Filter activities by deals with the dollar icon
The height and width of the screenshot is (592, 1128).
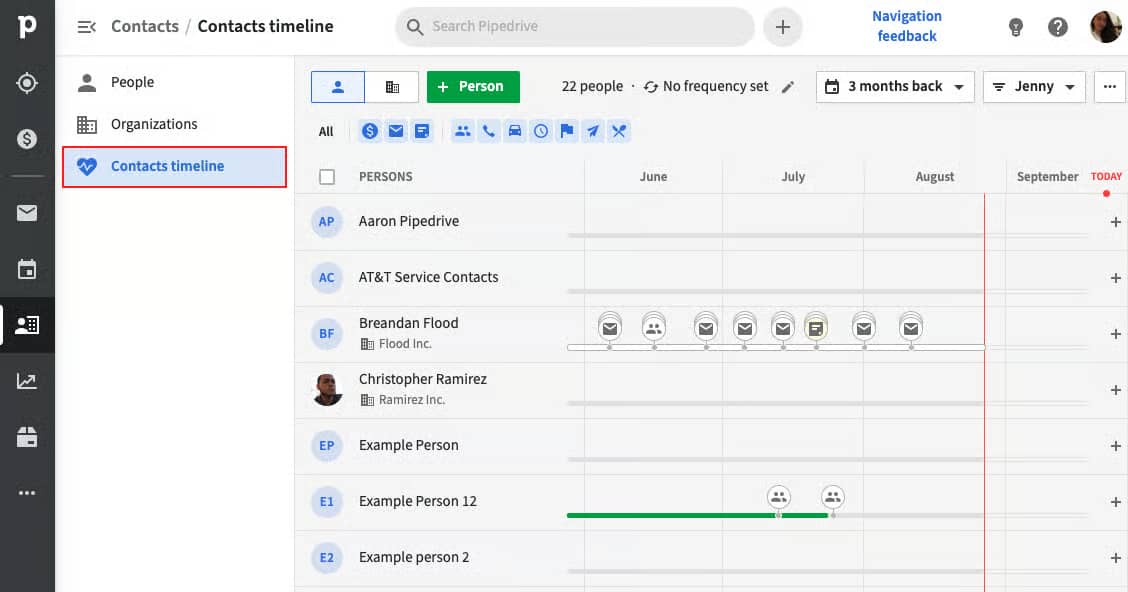[x=370, y=131]
